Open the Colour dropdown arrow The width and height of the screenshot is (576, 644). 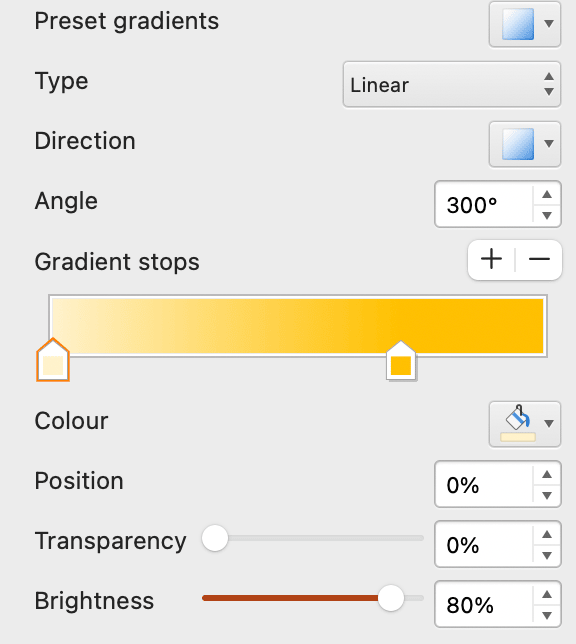549,423
